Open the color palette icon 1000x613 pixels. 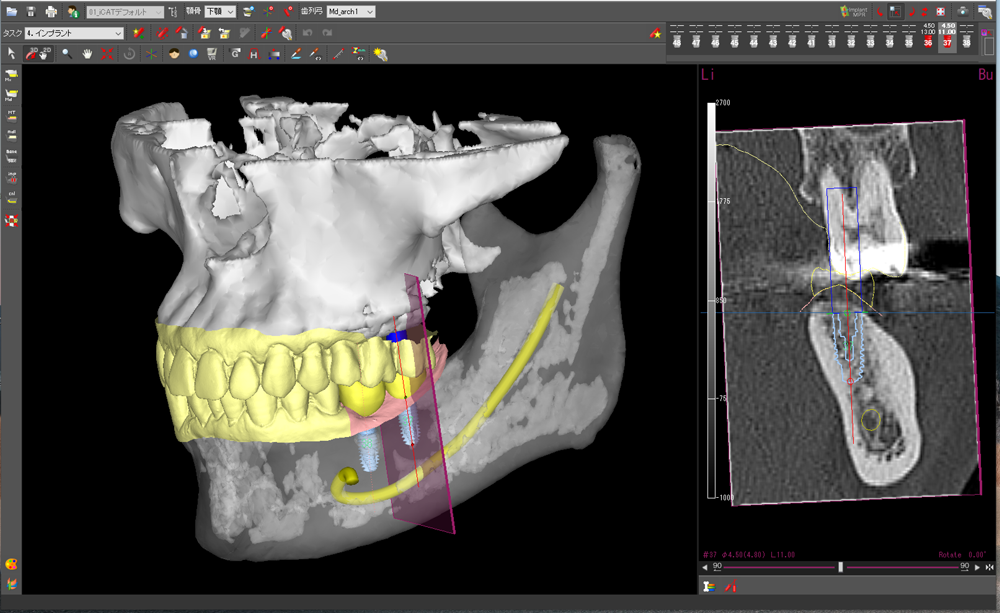click(x=11, y=564)
